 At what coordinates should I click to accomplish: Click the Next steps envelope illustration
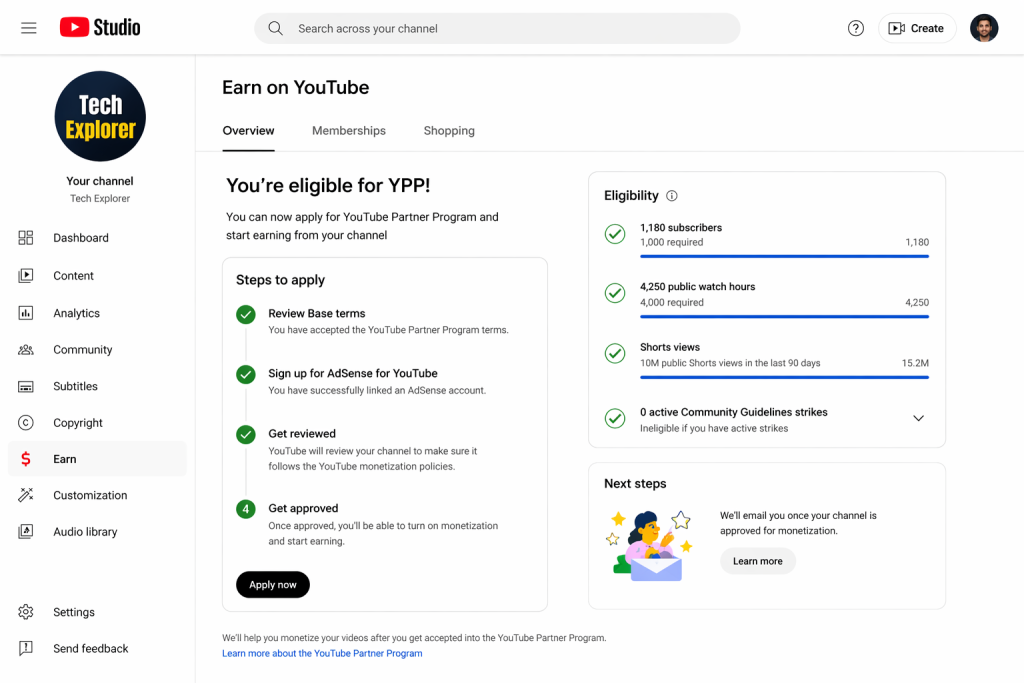[649, 546]
